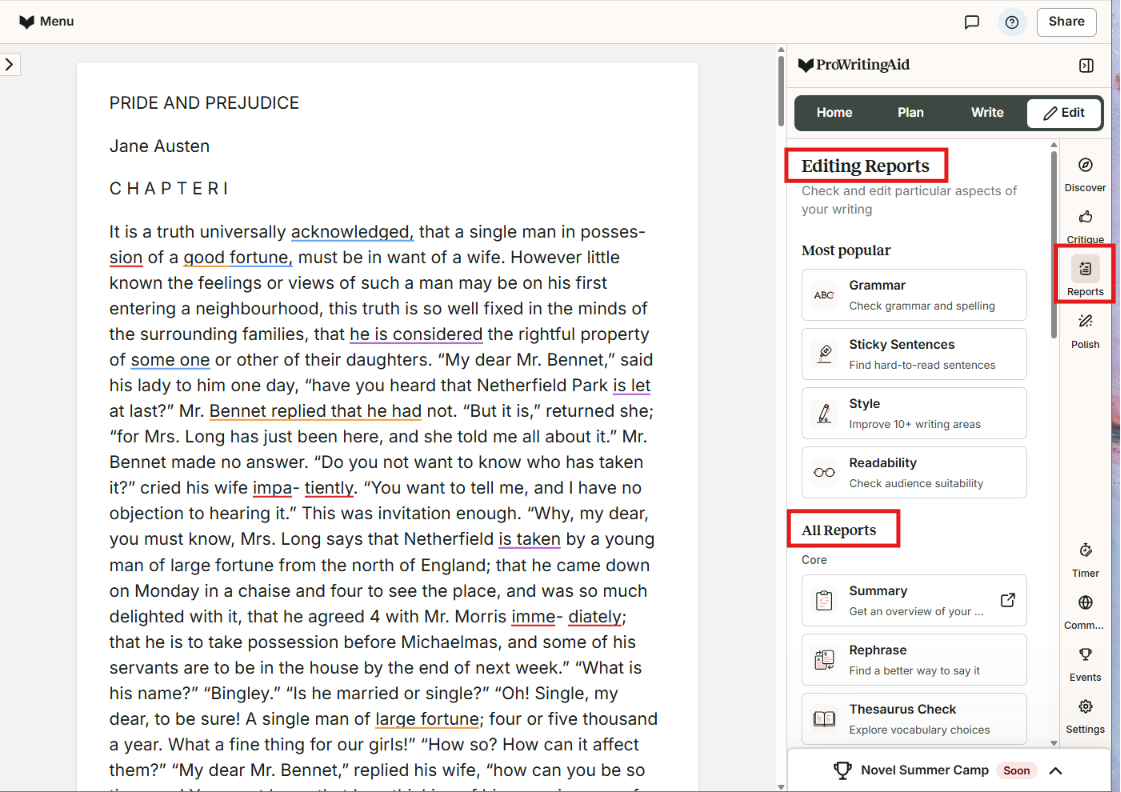Switch to the Plan tab

[x=910, y=113]
